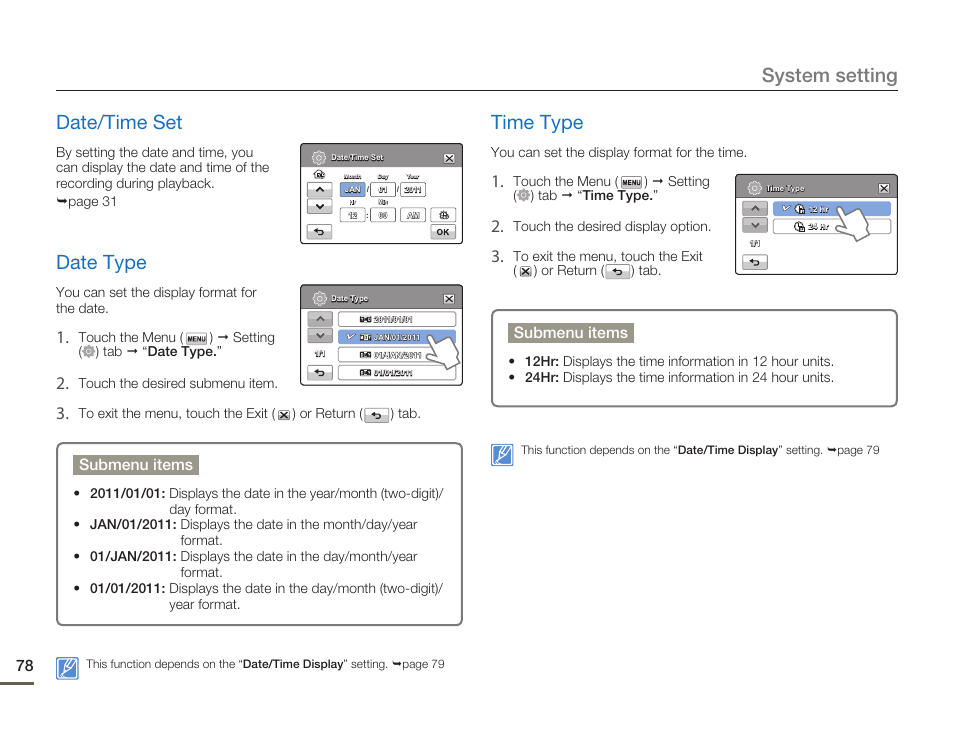This screenshot has width=954, height=730.
Task: Click the MENU icon in Date Type step 1
Action: point(197,338)
